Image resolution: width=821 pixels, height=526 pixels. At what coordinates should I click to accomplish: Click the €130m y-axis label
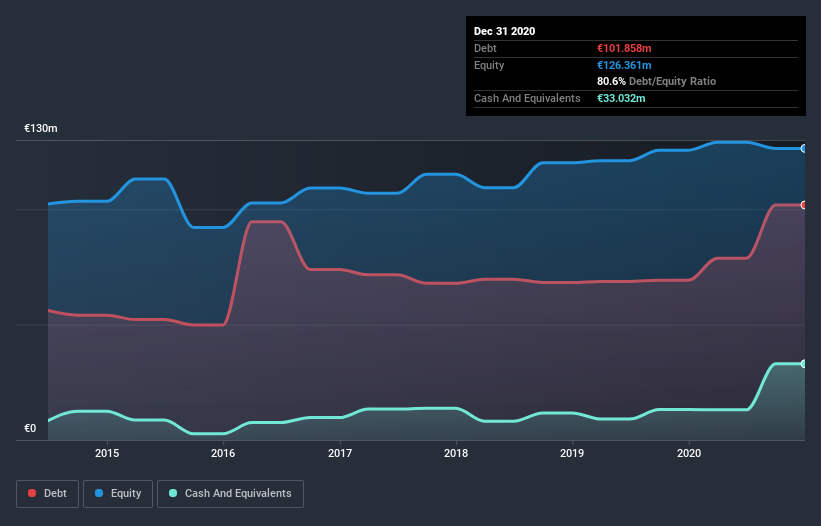tap(41, 128)
